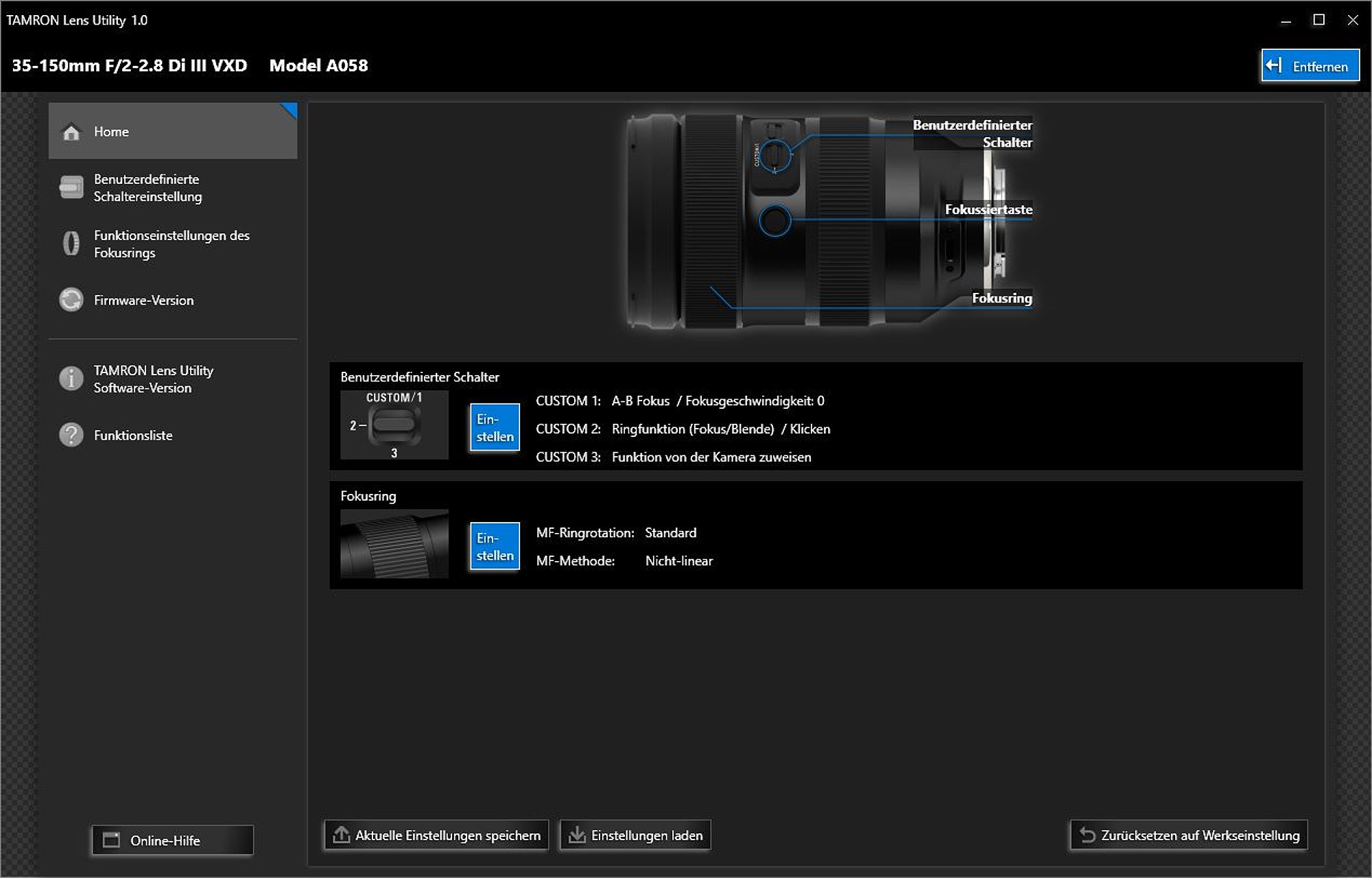
Task: Open the Home menu item
Action: (x=173, y=131)
